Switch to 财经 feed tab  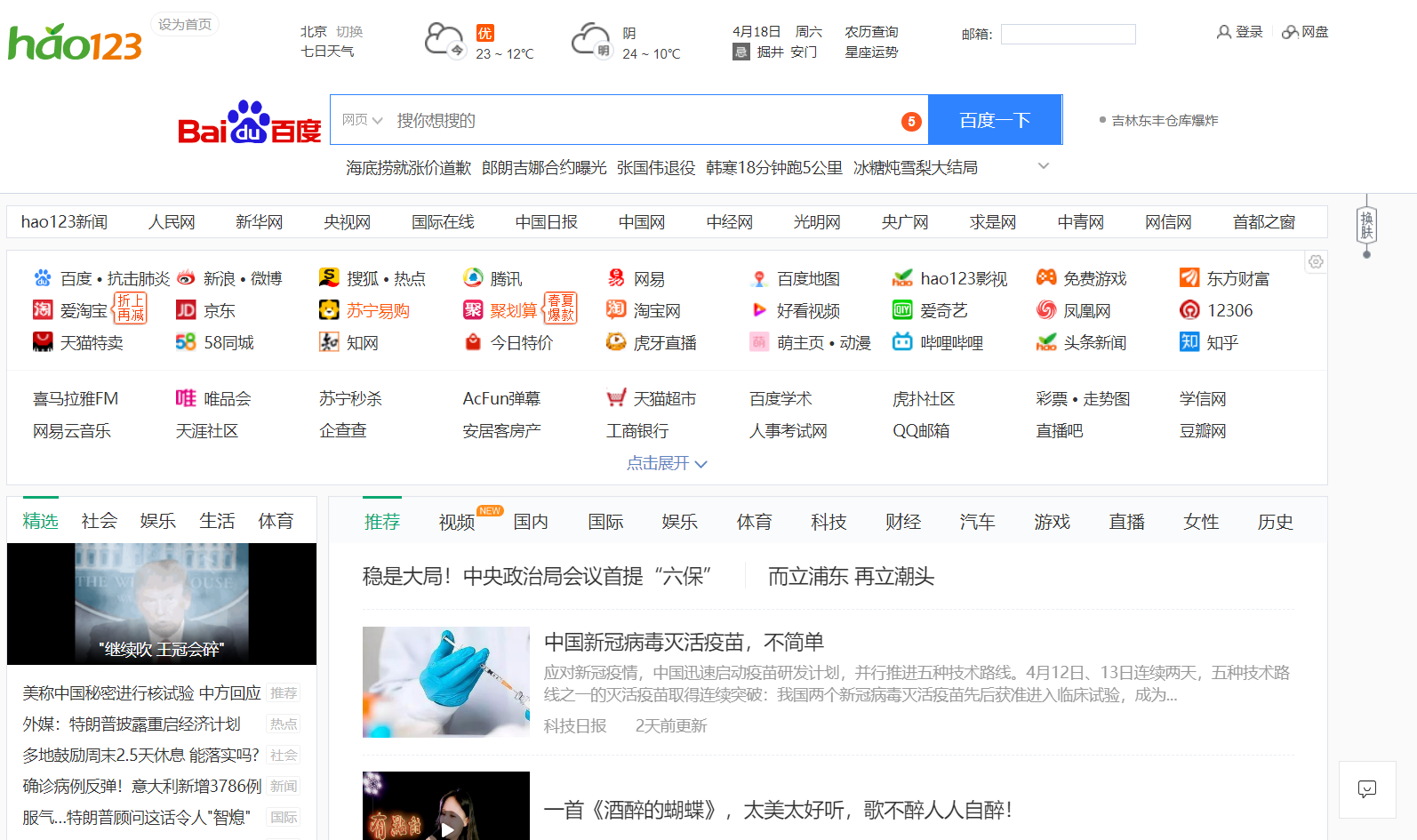coord(903,522)
